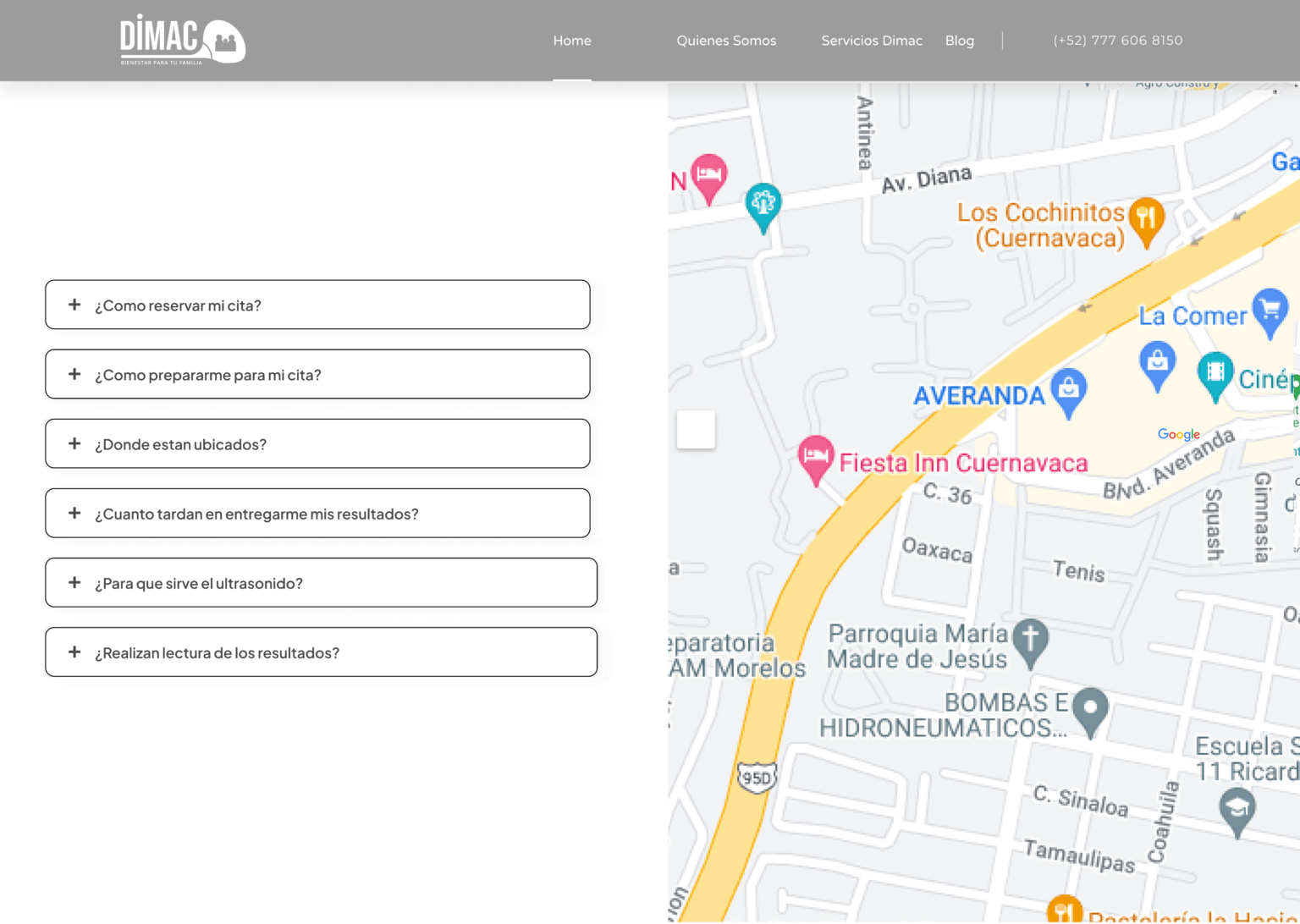The width and height of the screenshot is (1300, 924).
Task: Expand the ¿Como reservar mi cita? question
Action: point(317,305)
